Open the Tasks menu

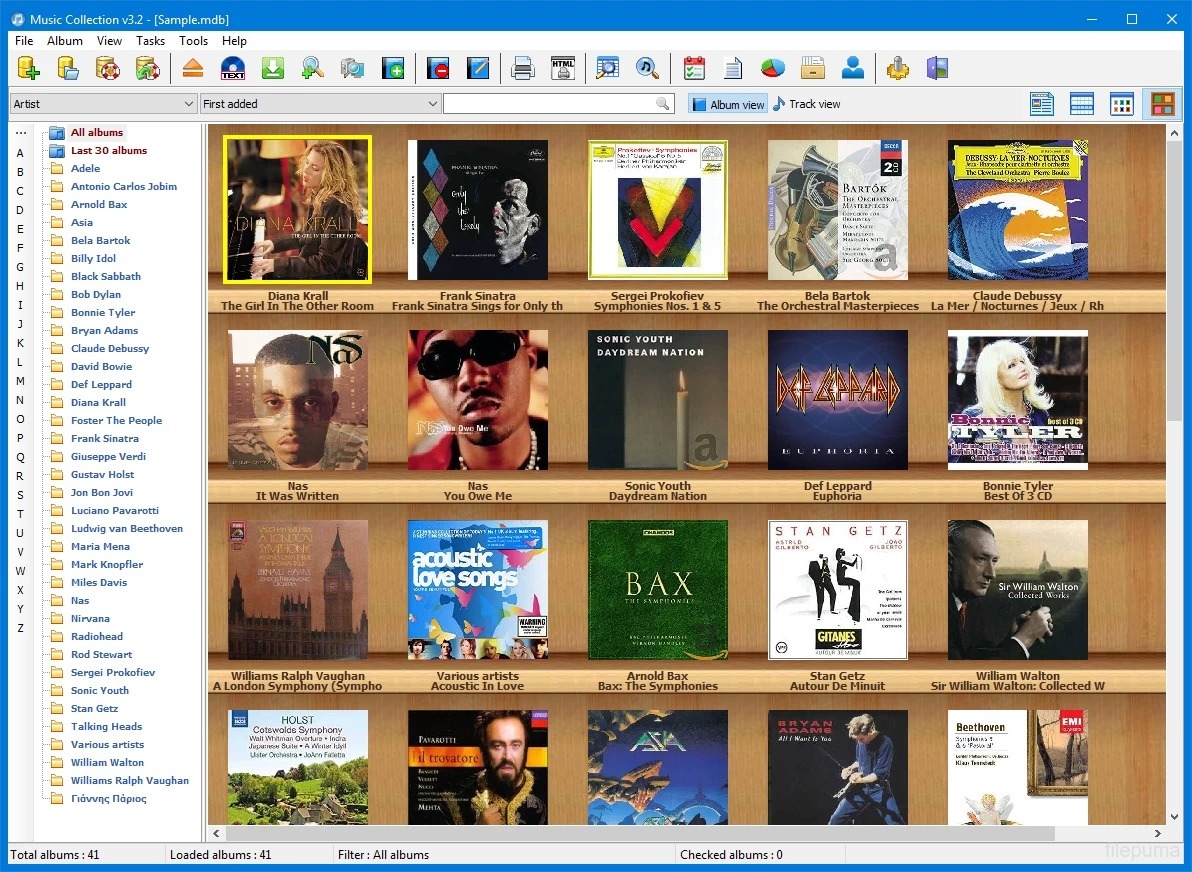pos(150,41)
